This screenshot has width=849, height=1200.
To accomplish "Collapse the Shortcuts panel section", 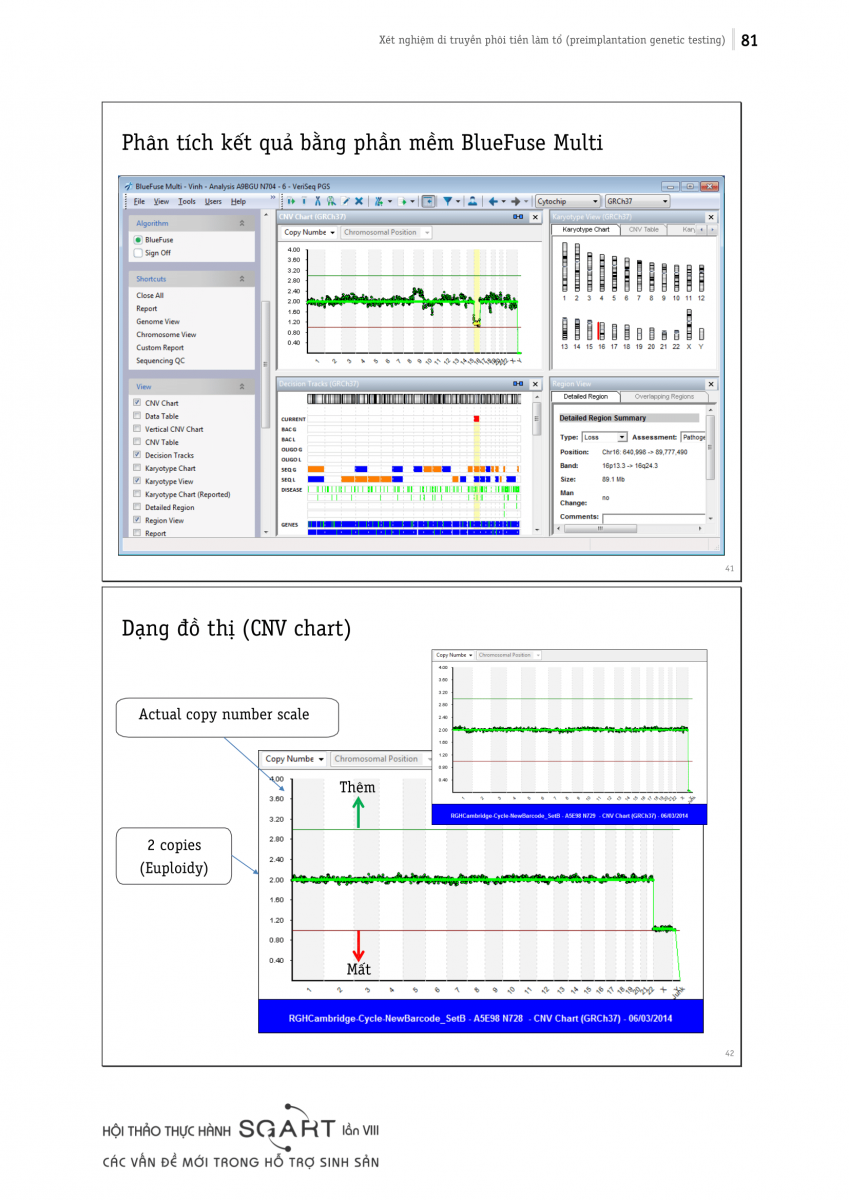I will point(241,279).
